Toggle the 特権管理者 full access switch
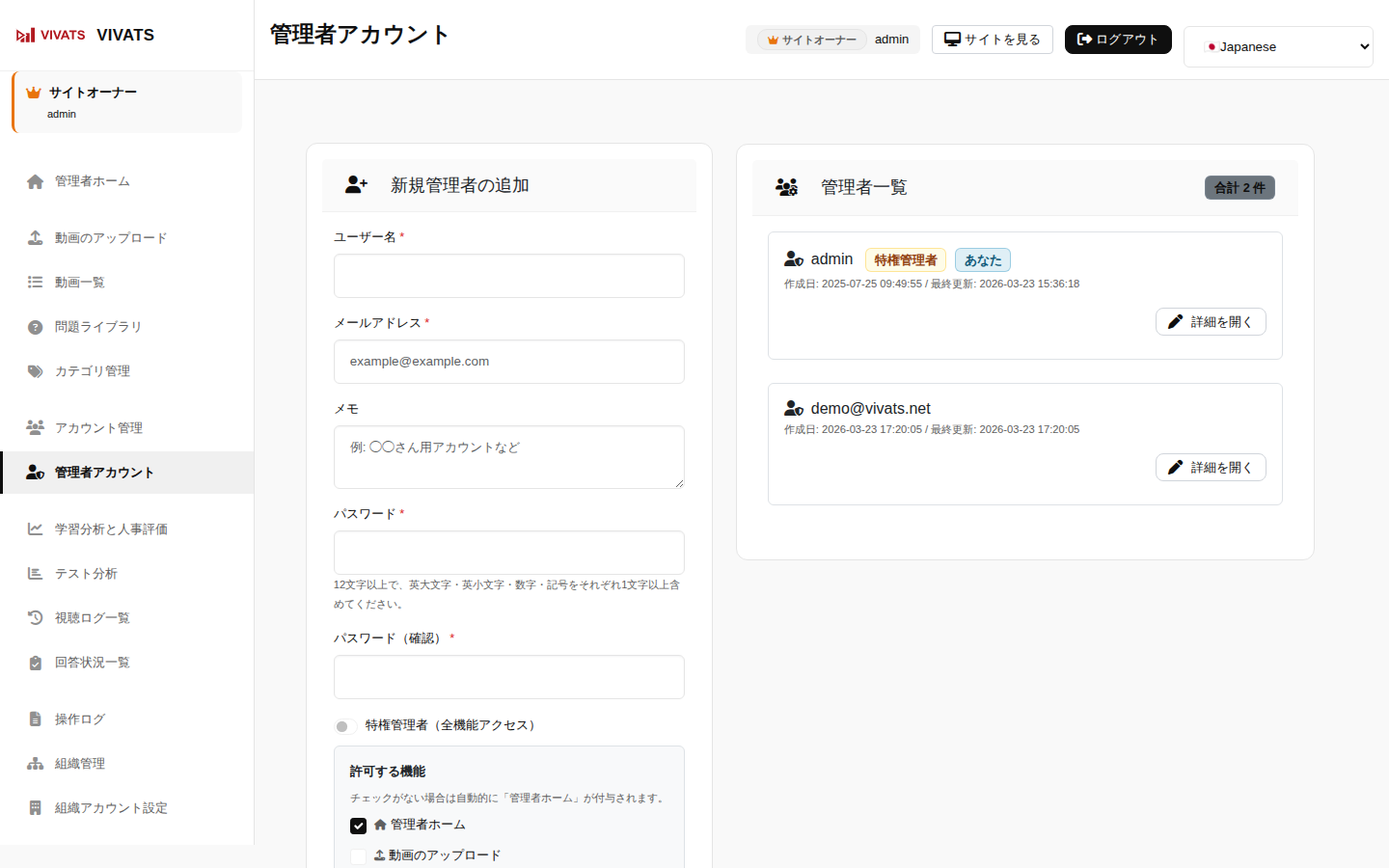The height and width of the screenshot is (868, 1389). coord(345,726)
